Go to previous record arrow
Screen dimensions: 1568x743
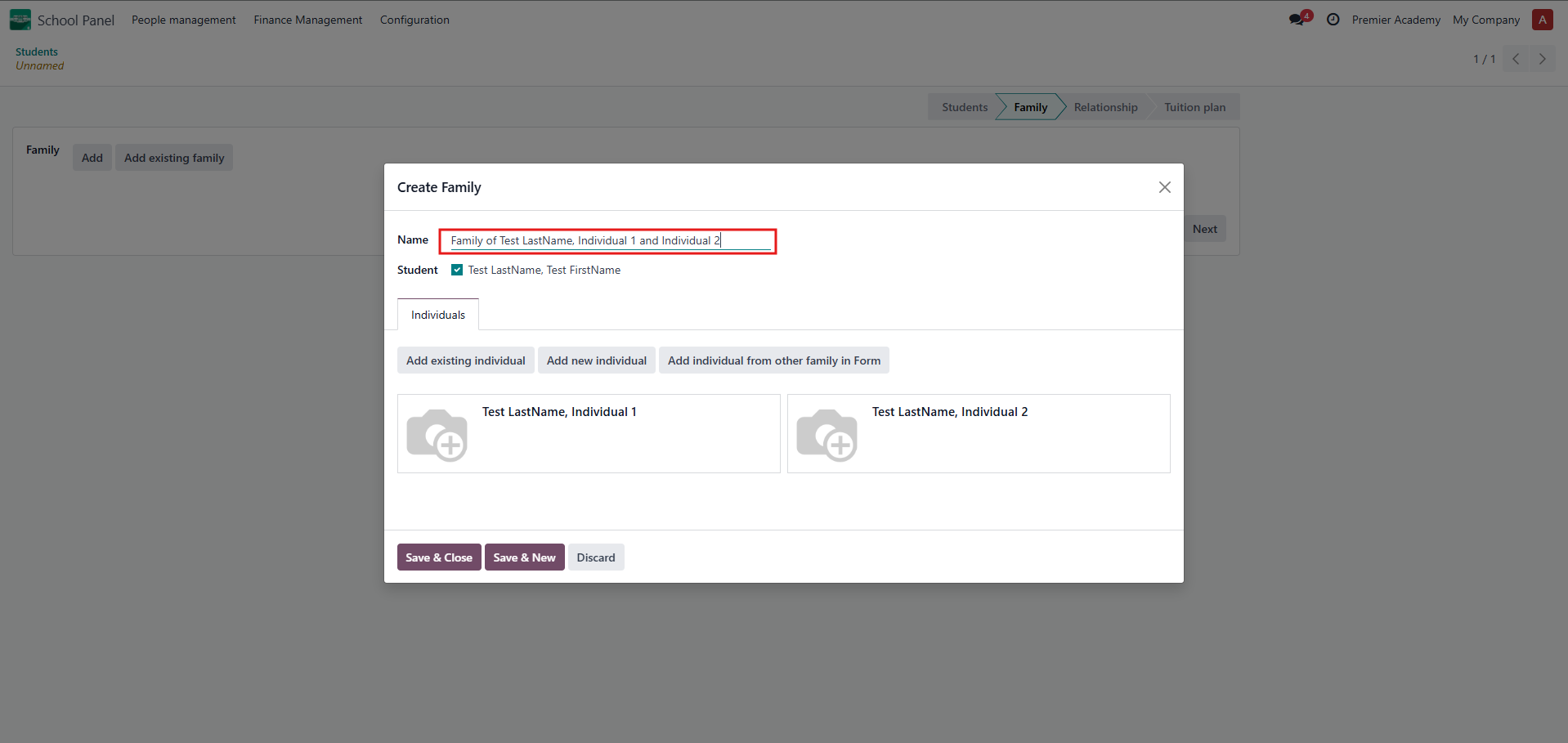pos(1516,59)
